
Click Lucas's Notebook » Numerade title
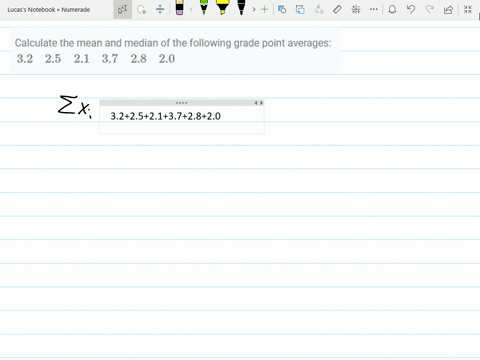click(49, 10)
